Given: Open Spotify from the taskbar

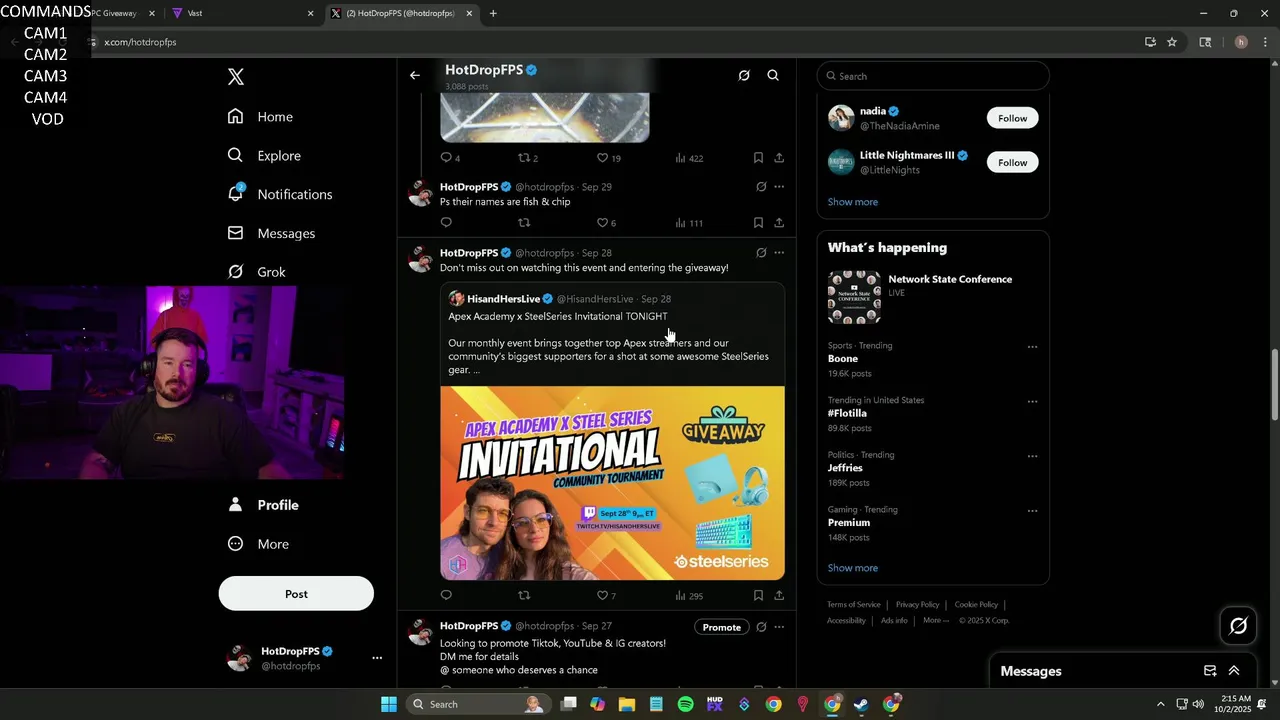Looking at the screenshot, I should 685,704.
